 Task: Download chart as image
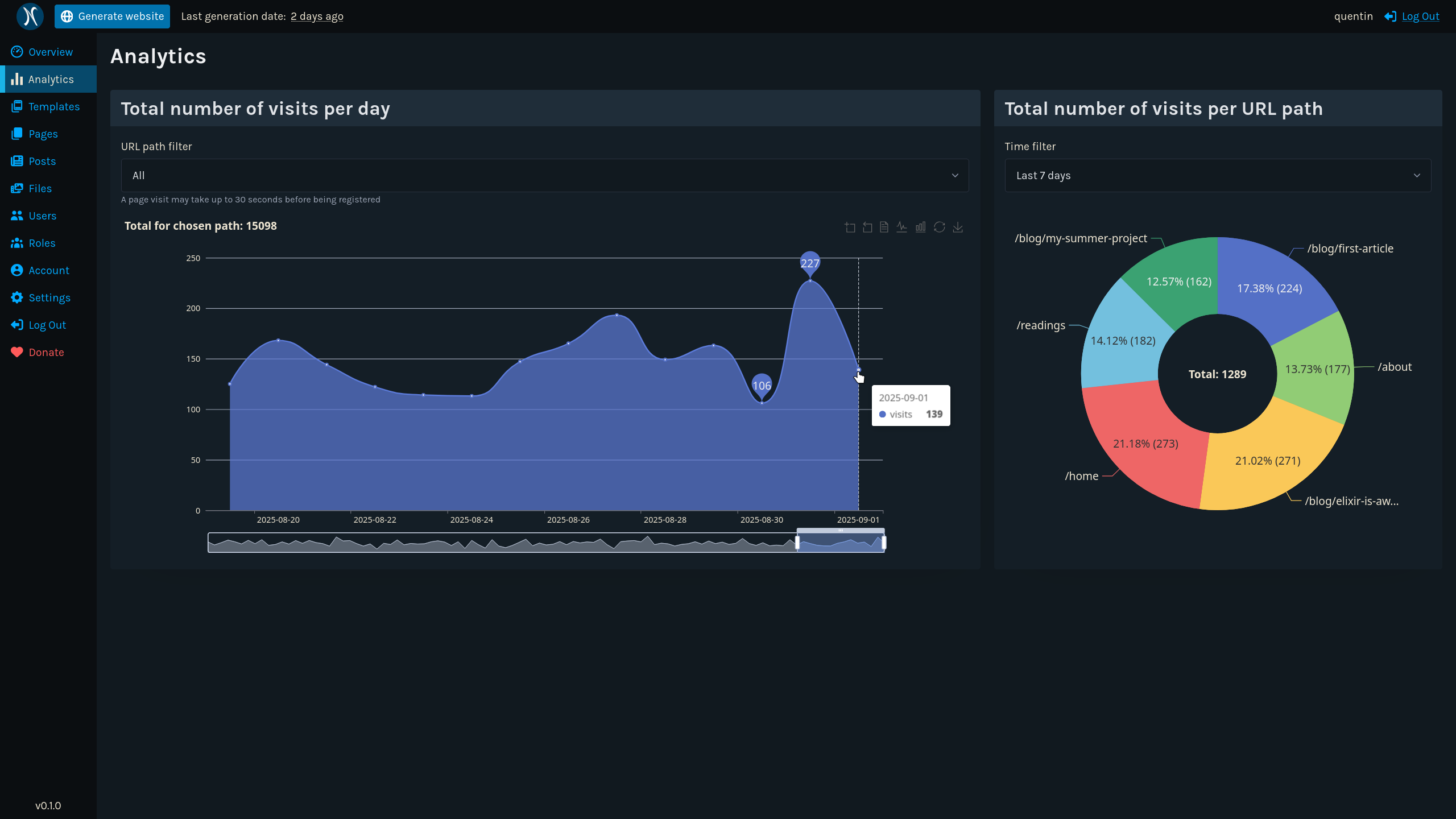[x=958, y=227]
